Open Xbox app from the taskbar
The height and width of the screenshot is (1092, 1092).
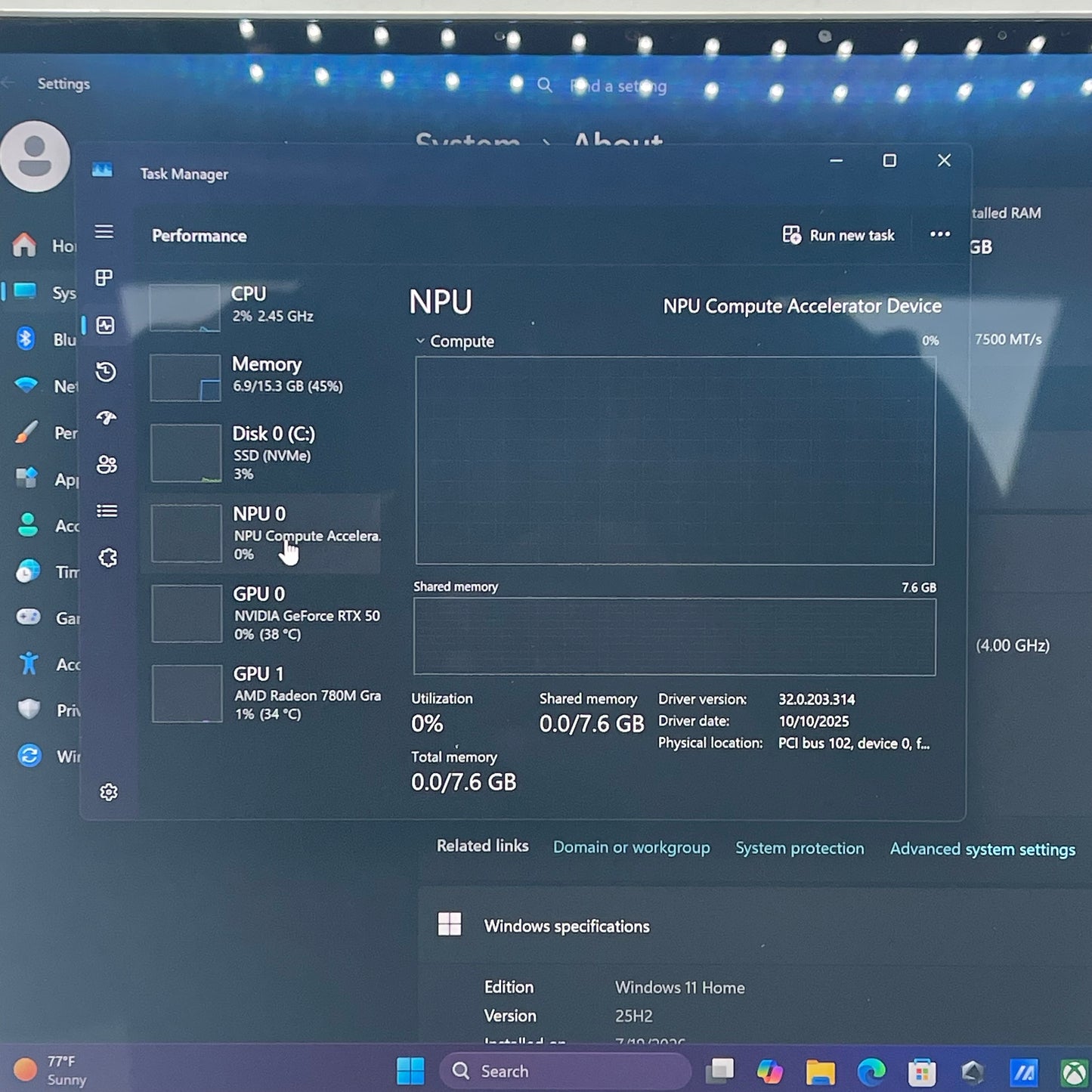1074,1073
